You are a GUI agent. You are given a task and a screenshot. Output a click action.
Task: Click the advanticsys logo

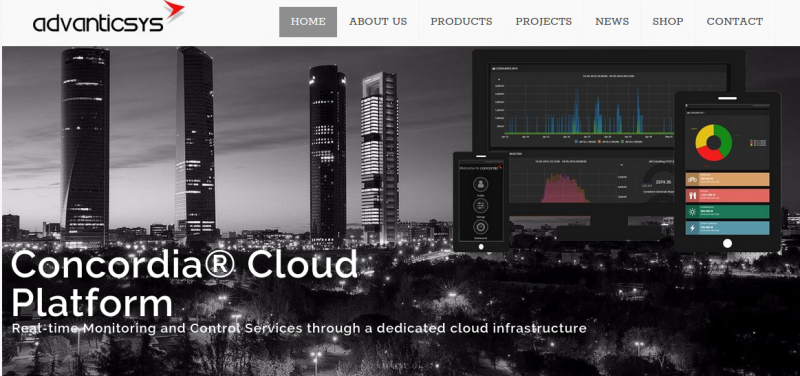coord(108,18)
